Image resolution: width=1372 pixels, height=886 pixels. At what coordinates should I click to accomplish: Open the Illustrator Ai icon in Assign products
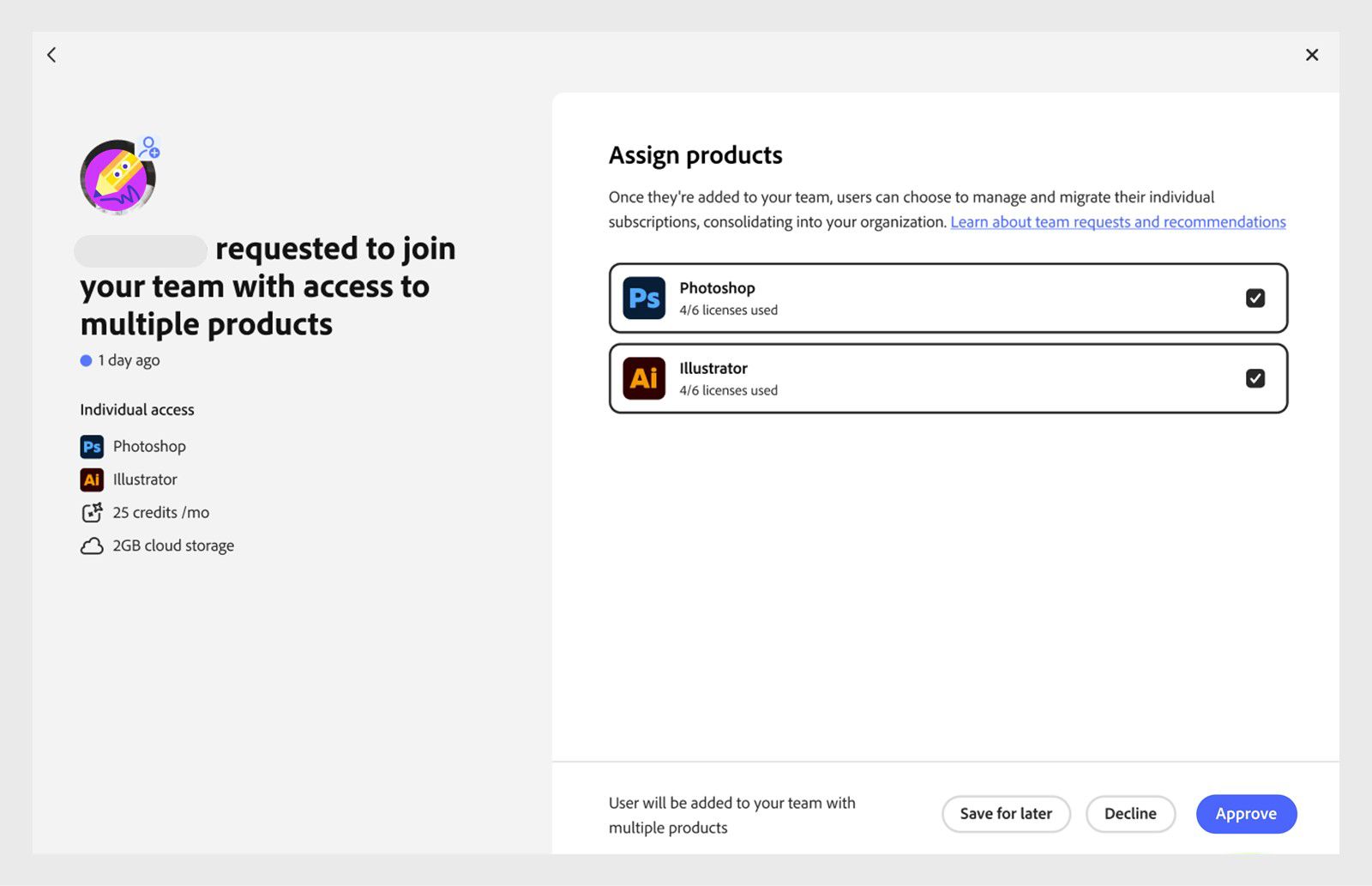(643, 378)
